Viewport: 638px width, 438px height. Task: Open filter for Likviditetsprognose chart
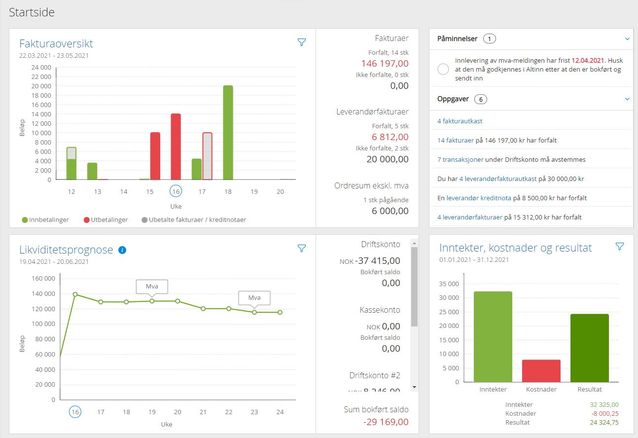302,248
